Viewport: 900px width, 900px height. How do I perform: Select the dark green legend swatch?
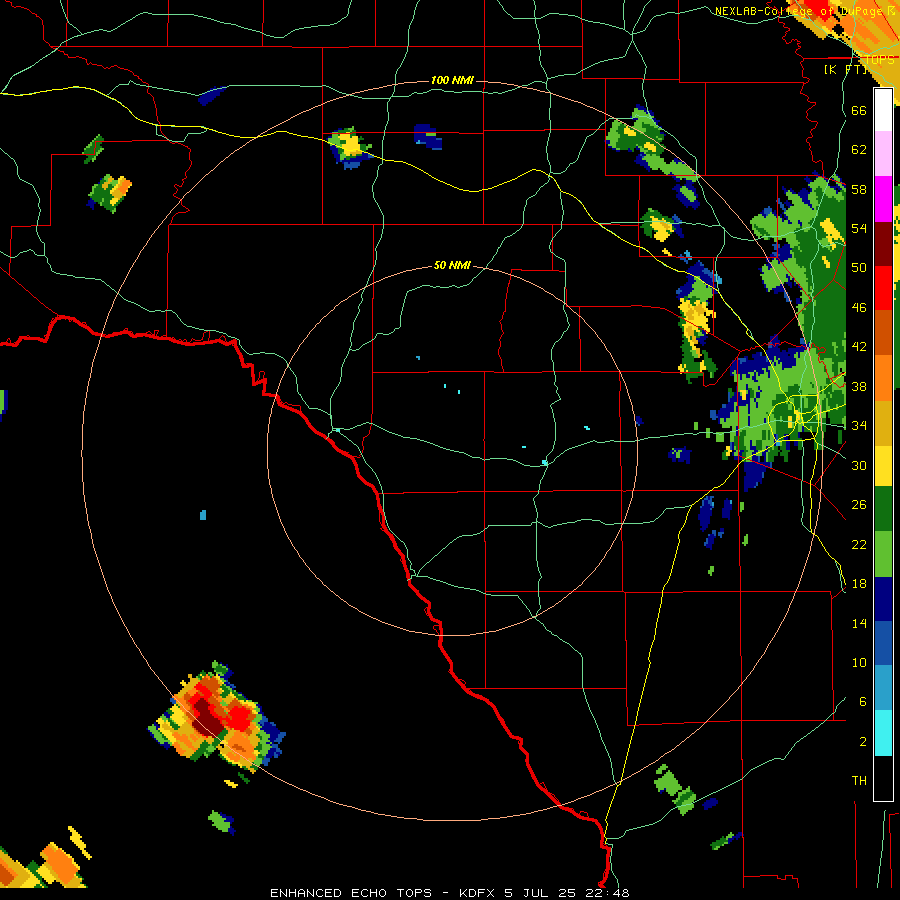click(883, 510)
